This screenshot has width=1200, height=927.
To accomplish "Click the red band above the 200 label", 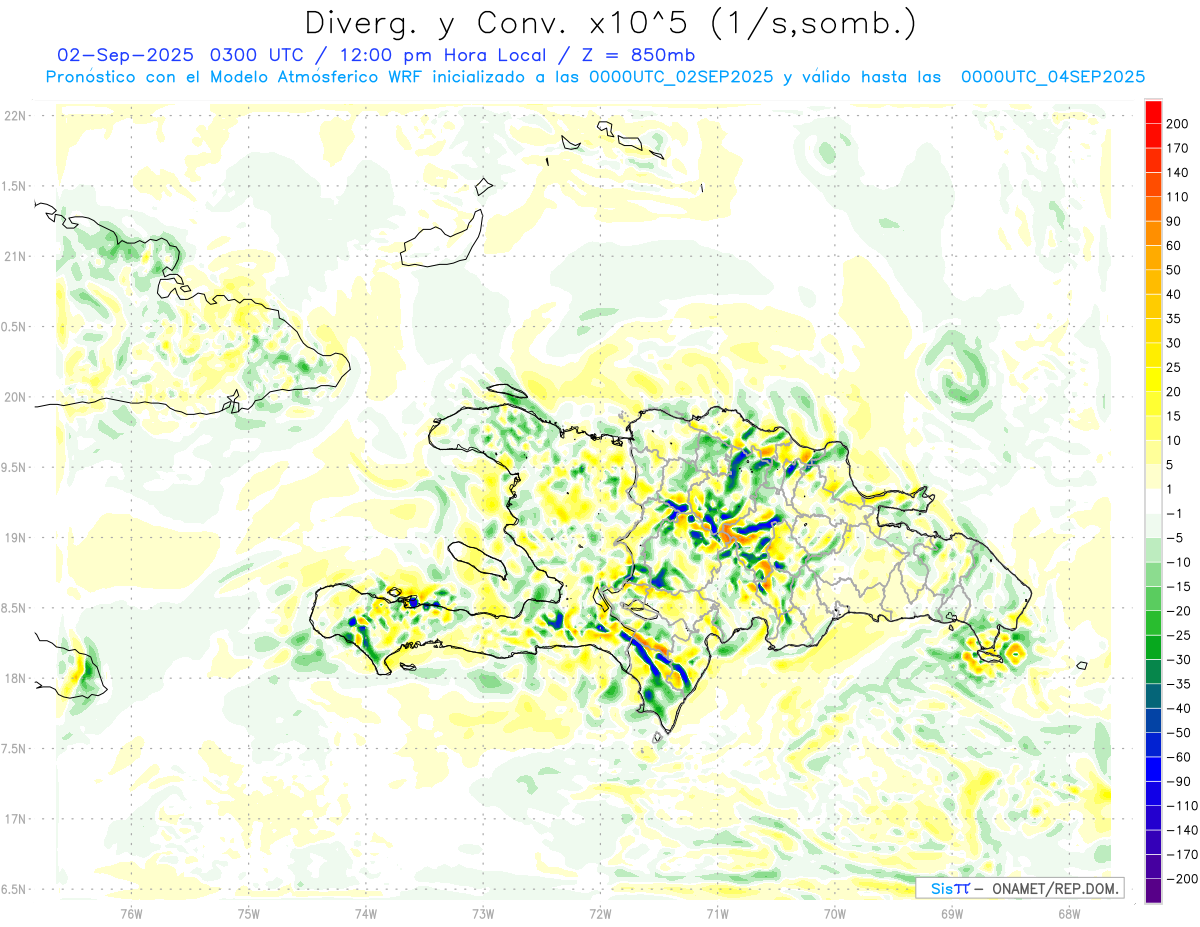I will 1153,112.
